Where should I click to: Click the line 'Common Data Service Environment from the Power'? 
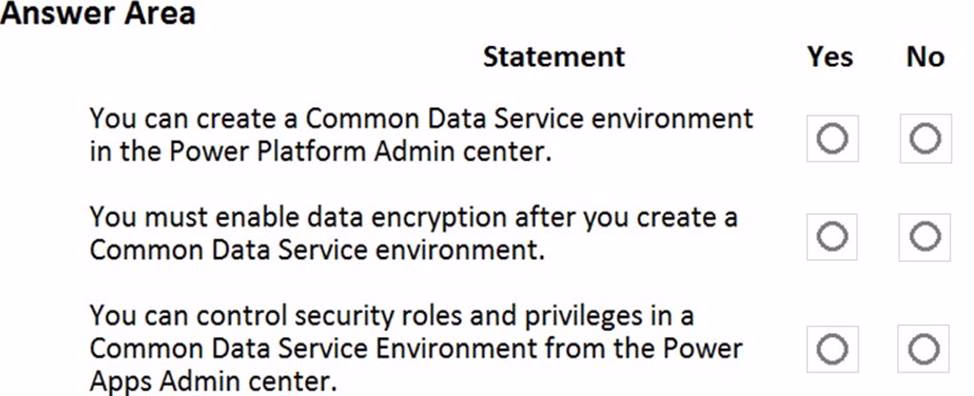pos(416,349)
